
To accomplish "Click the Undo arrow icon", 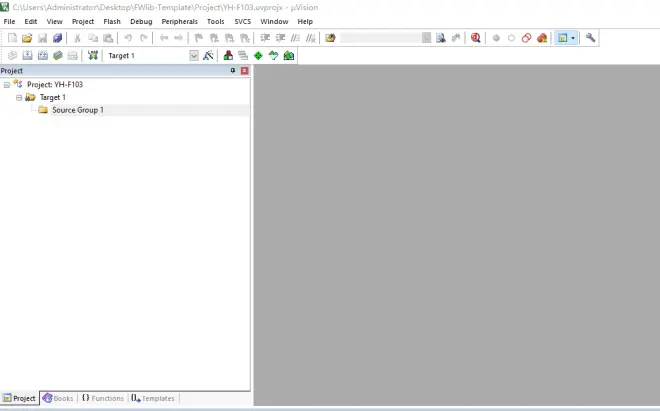I will [x=128, y=38].
